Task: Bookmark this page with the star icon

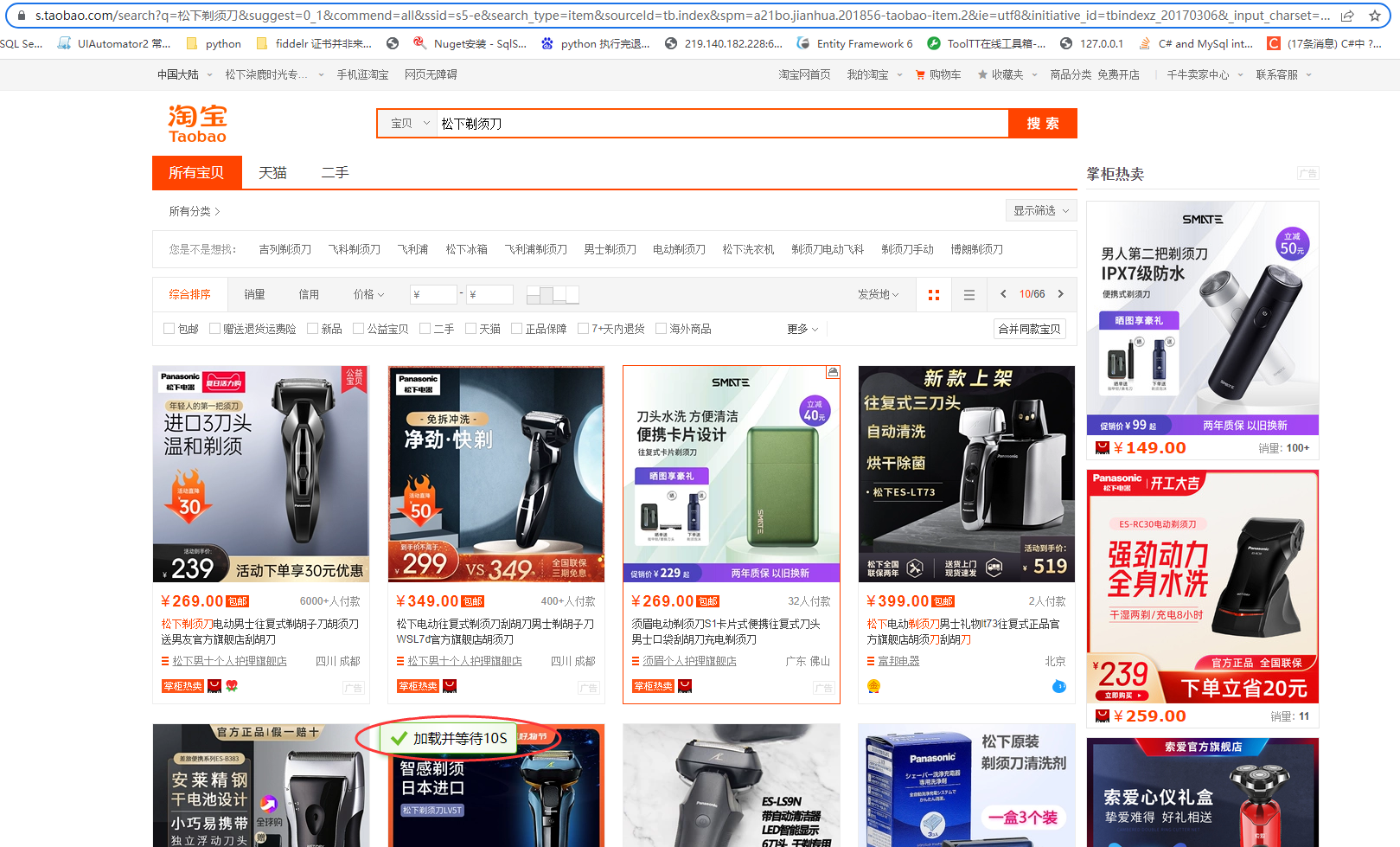Action: (1375, 16)
